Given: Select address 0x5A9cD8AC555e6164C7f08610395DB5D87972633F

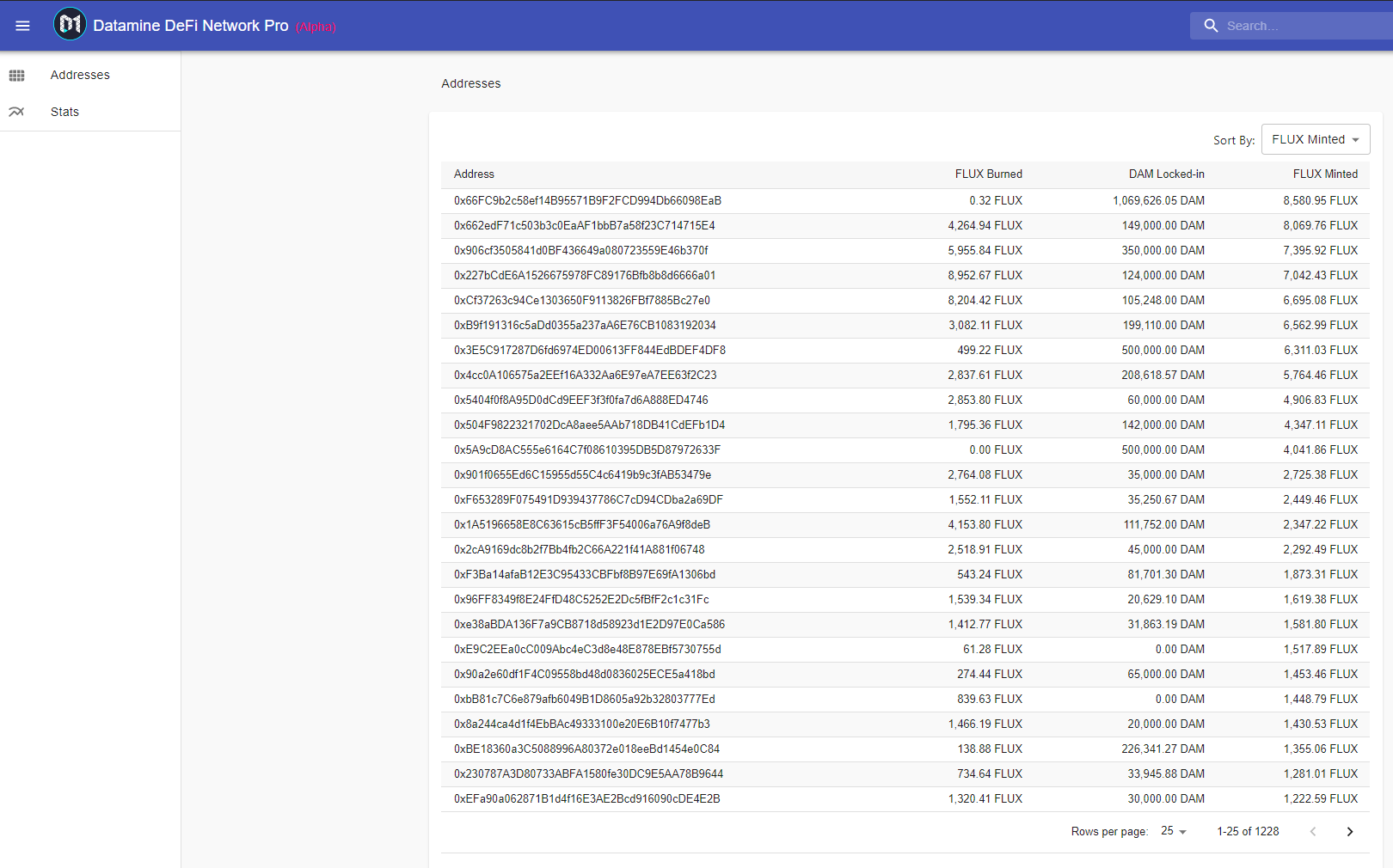Looking at the screenshot, I should pos(587,450).
